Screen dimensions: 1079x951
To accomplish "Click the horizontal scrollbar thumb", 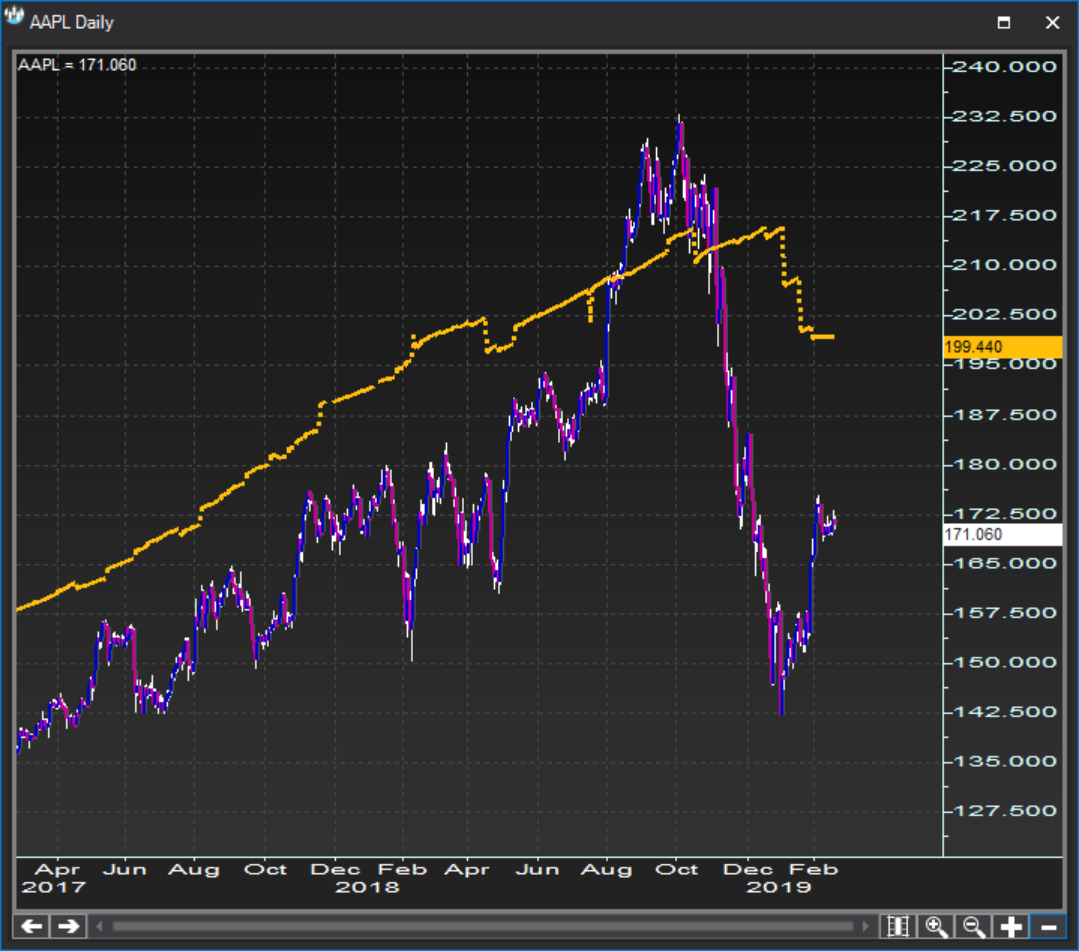I will tap(482, 927).
